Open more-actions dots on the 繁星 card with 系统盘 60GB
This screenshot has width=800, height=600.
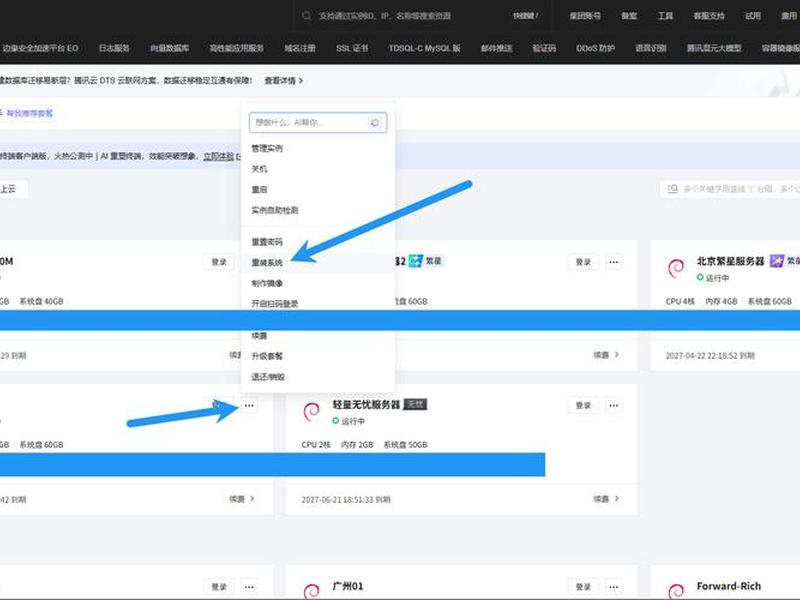(613, 262)
